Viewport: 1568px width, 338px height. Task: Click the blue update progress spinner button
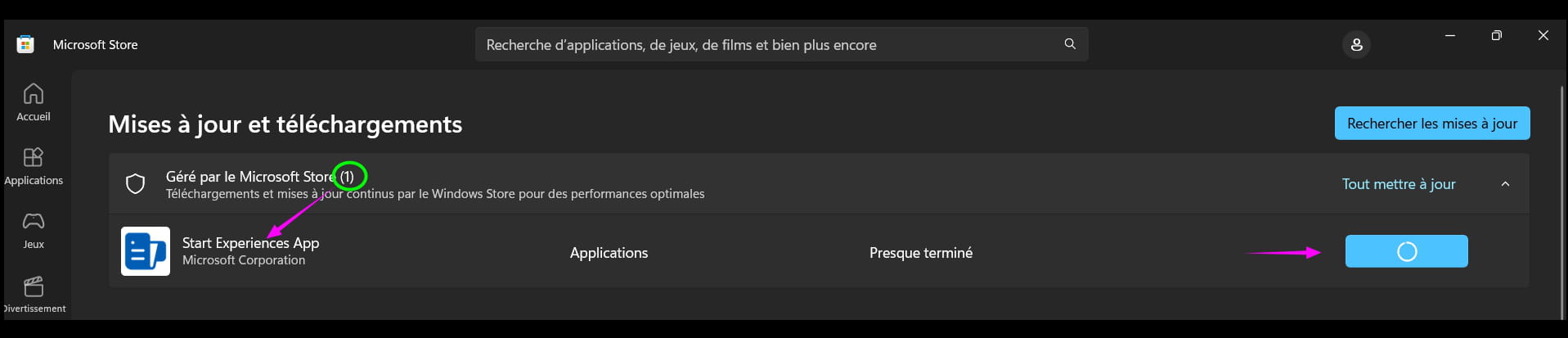tap(1406, 251)
